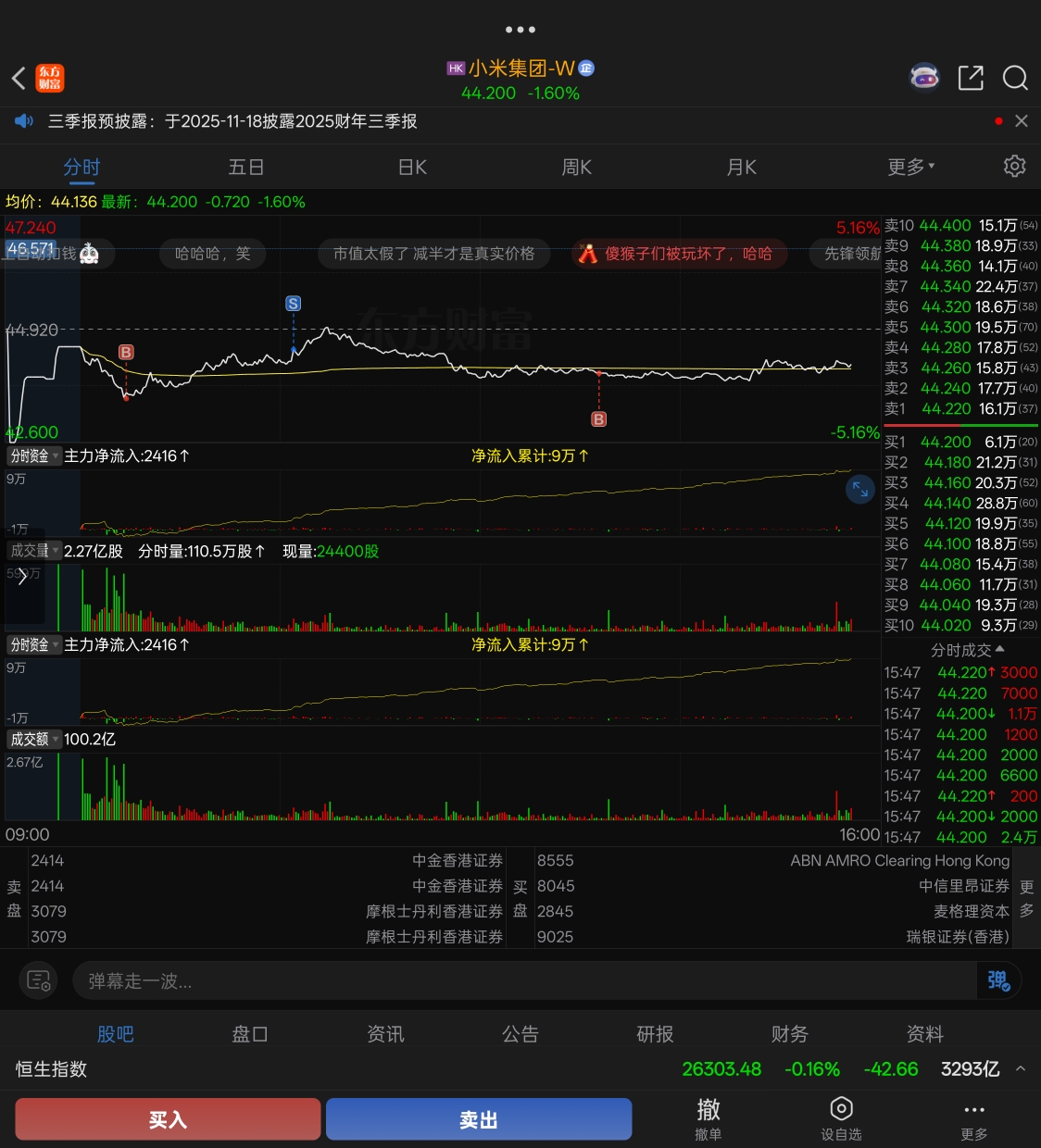Open the 成交量 indicator dropdown

(34, 551)
